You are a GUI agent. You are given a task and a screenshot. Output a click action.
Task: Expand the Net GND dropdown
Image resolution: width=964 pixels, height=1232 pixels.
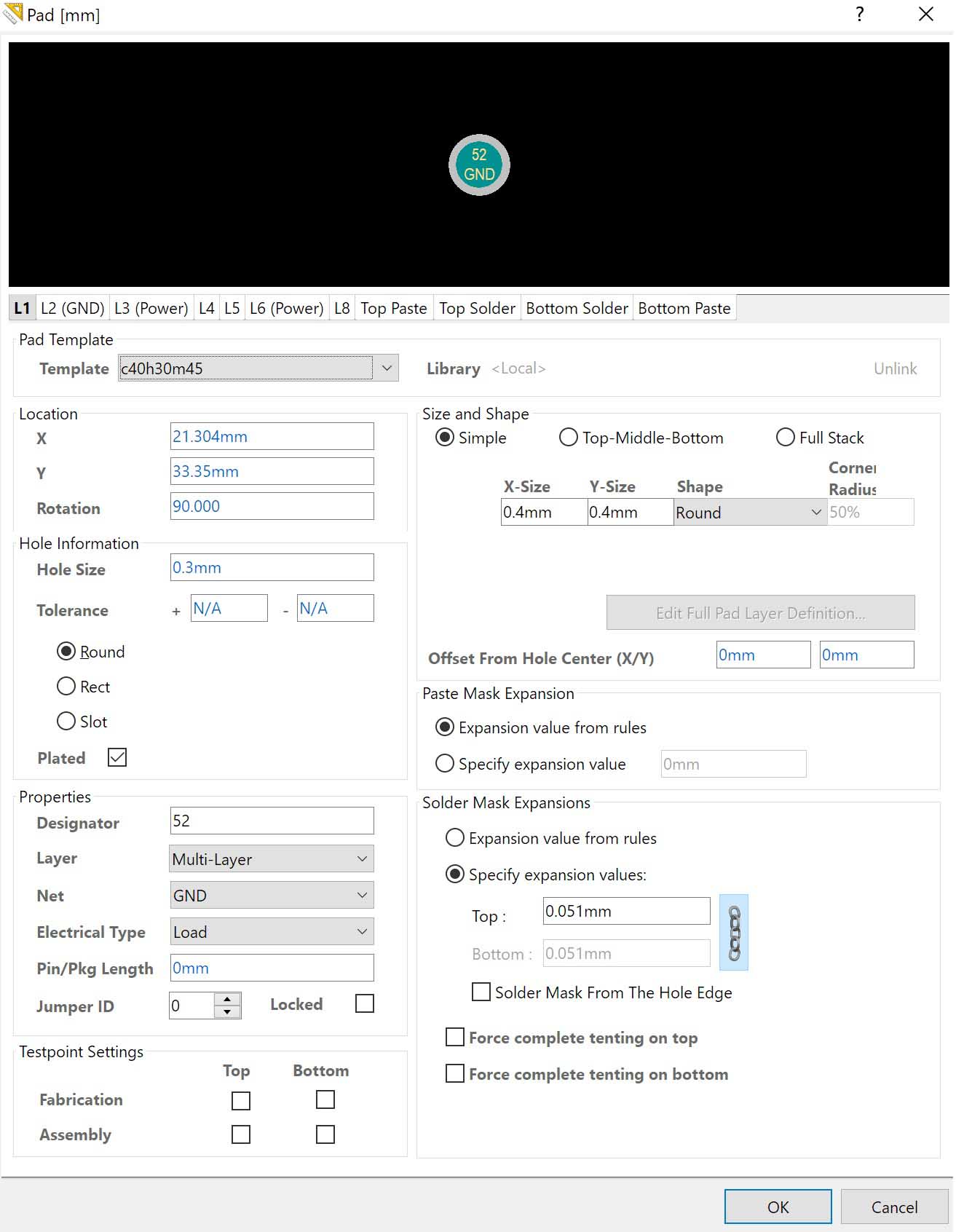[362, 896]
